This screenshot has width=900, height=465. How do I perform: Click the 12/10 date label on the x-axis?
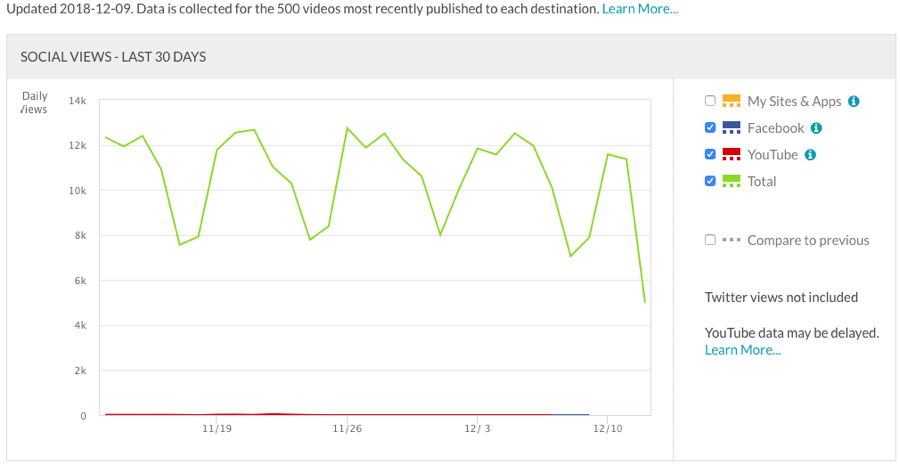[x=608, y=429]
